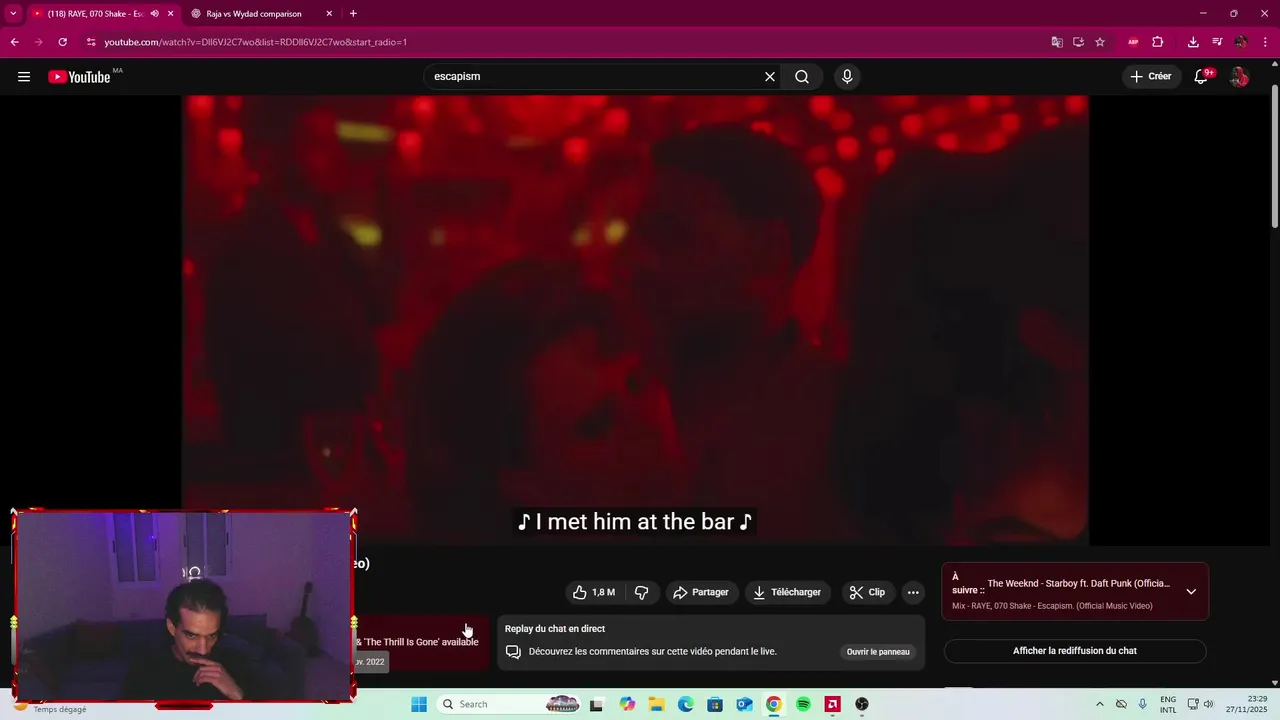Open Outlook from taskbar
1280x720 pixels.
(744, 704)
